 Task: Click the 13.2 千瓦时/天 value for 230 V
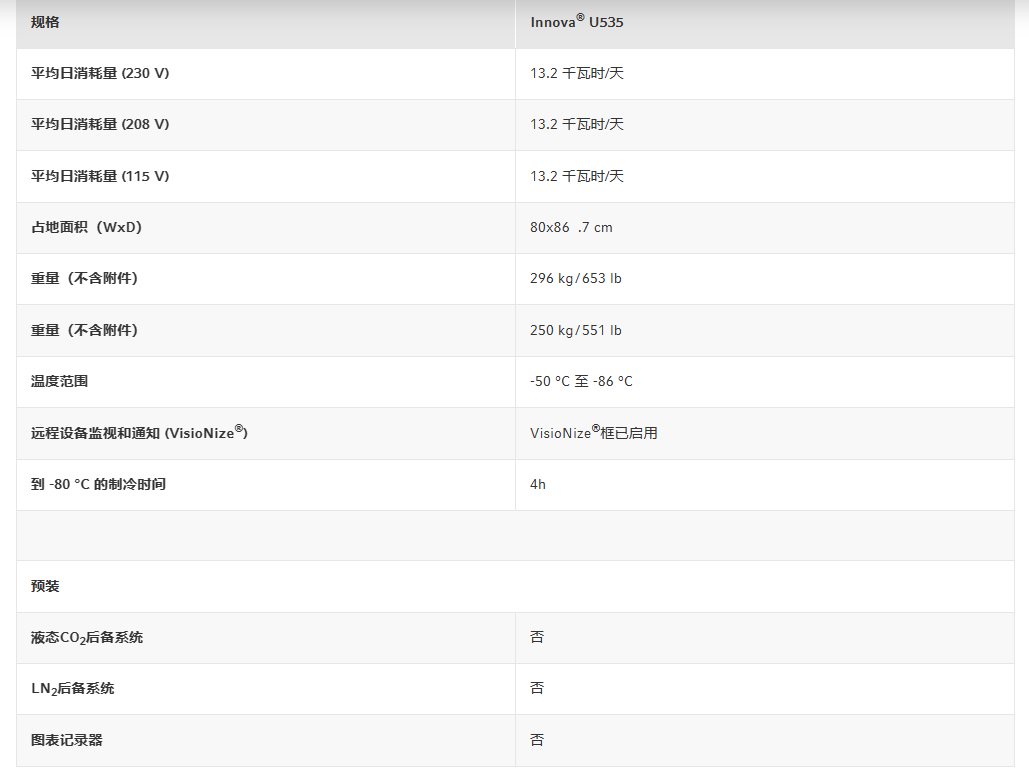coord(577,74)
